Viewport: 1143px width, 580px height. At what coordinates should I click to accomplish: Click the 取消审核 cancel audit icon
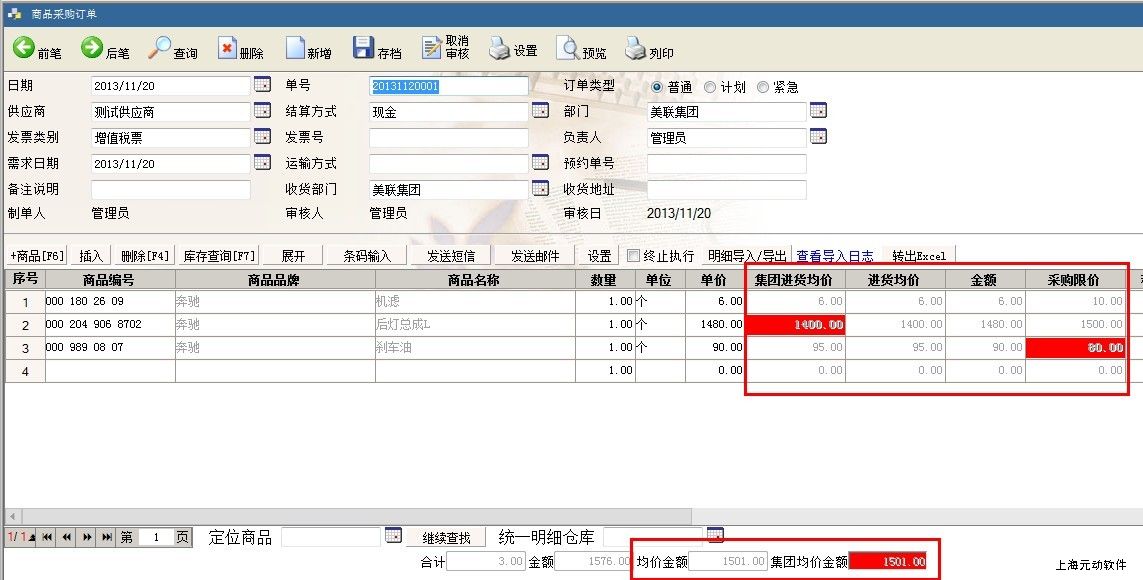point(432,48)
